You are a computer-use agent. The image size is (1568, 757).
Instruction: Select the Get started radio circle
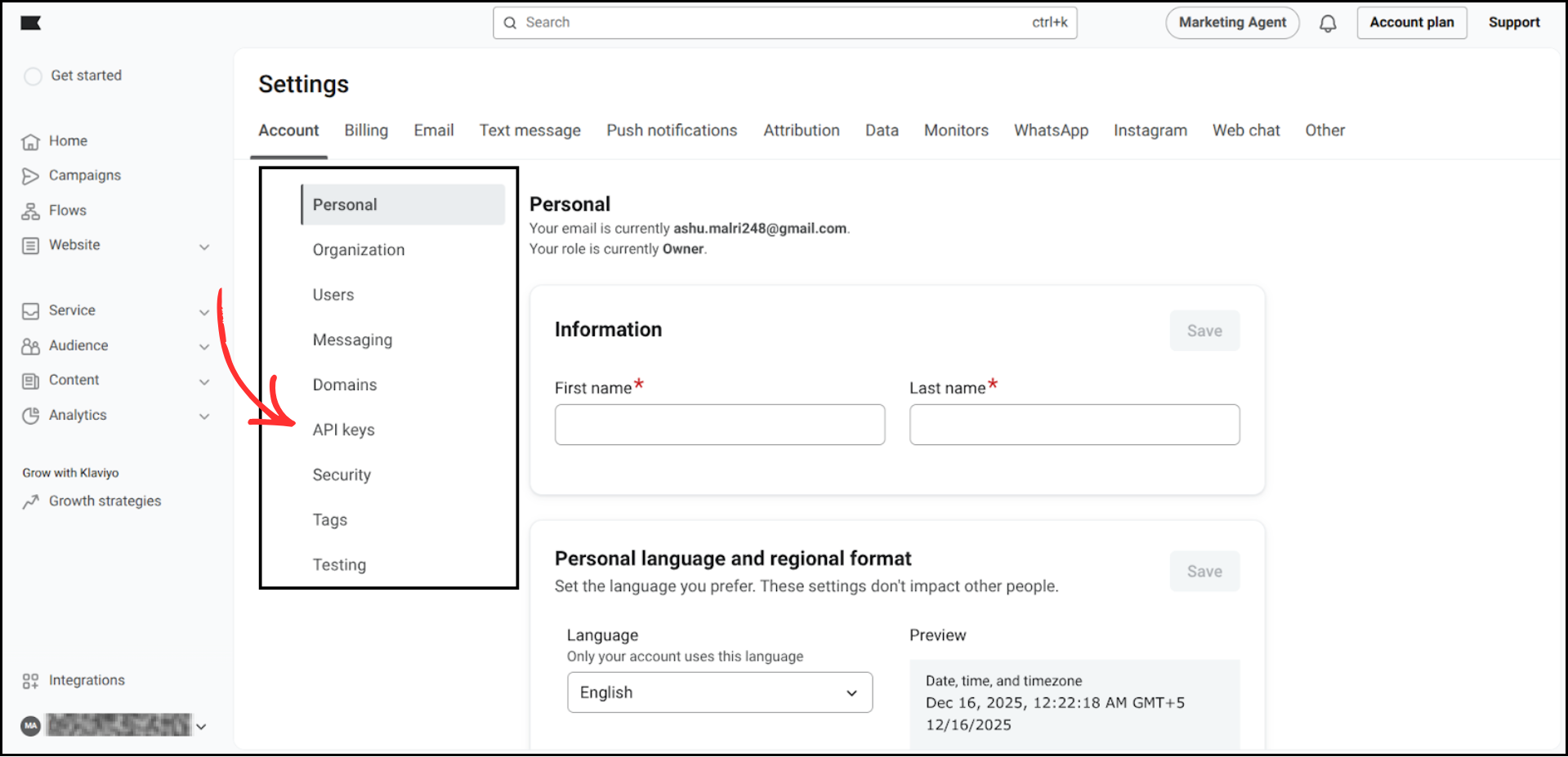(x=33, y=75)
